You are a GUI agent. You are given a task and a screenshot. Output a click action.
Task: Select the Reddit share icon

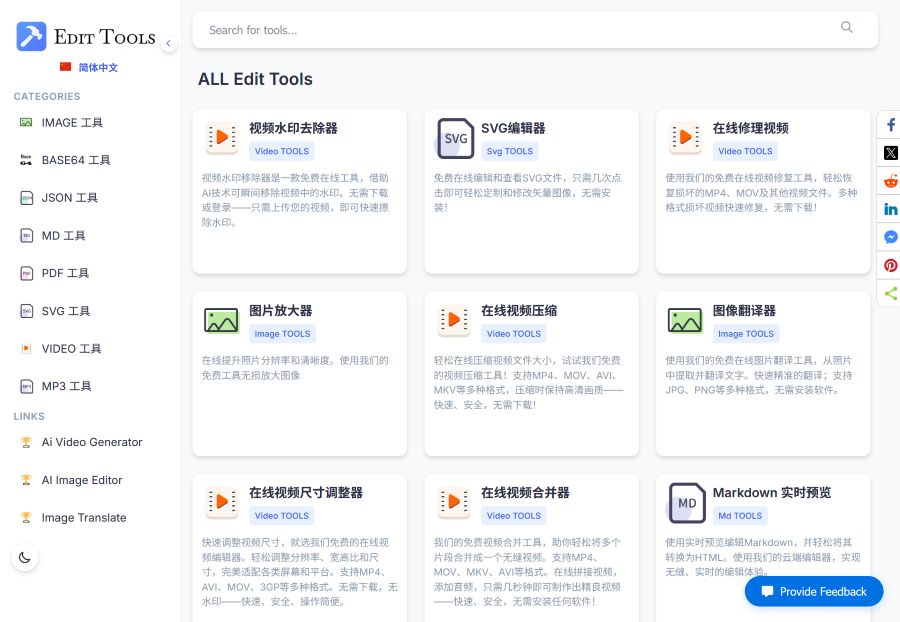tap(889, 180)
